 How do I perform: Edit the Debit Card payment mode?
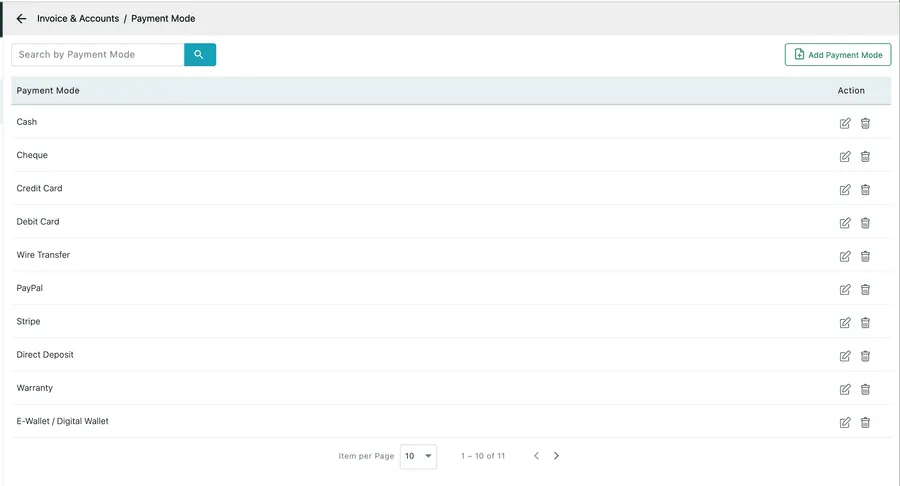[x=845, y=223]
